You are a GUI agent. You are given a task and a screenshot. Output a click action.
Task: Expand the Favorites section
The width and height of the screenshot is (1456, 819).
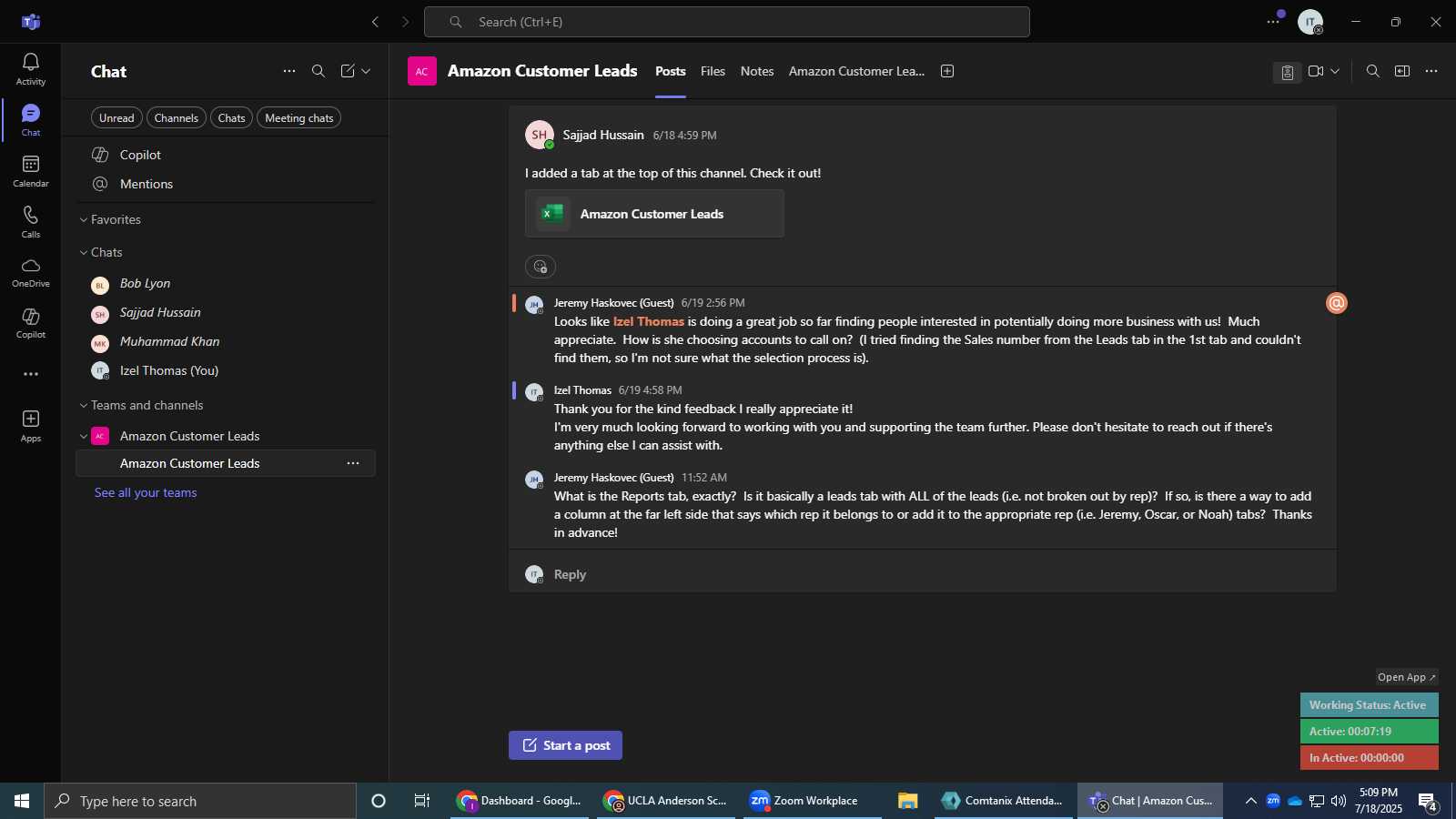109,219
